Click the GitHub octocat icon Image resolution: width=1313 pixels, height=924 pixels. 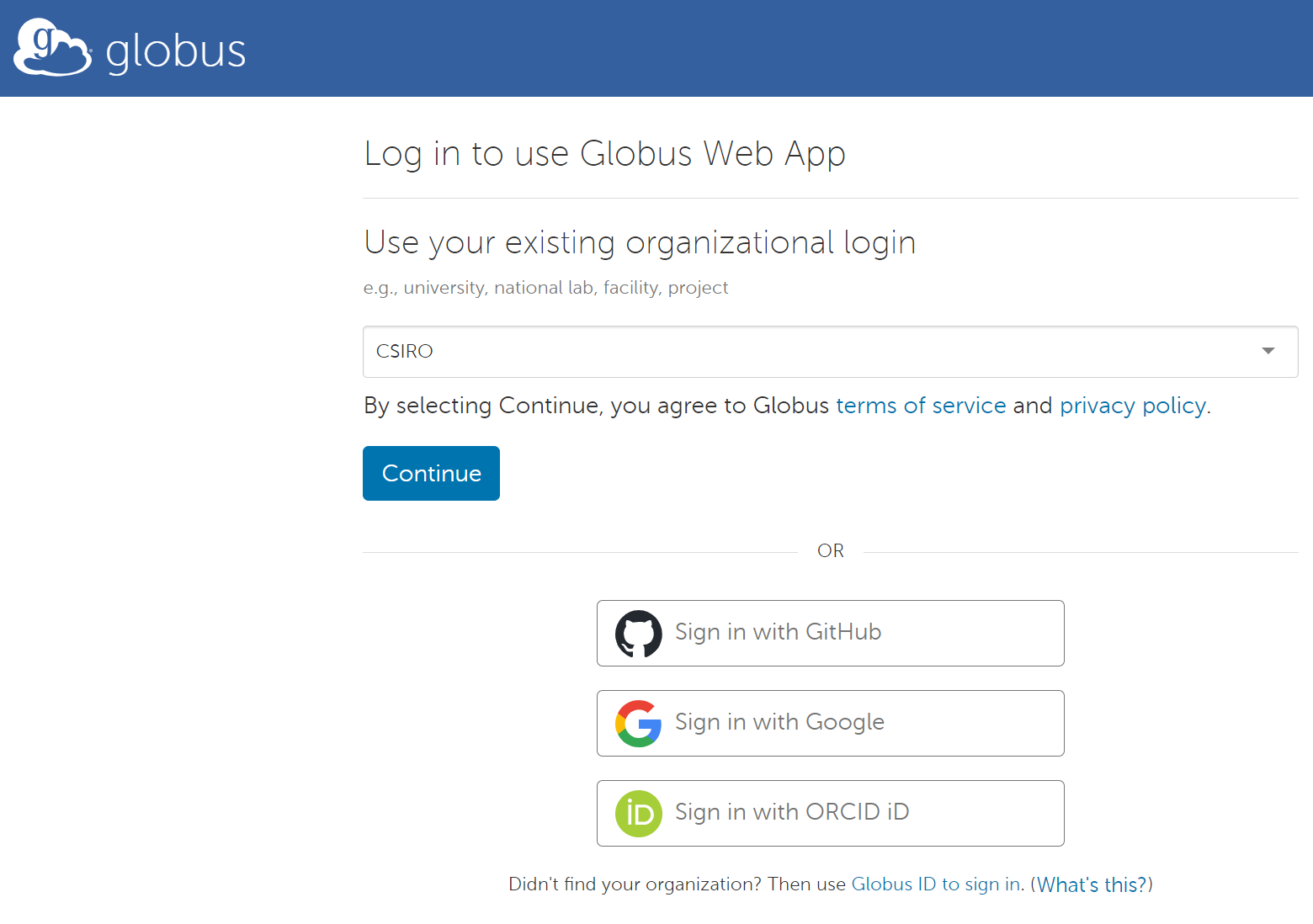pos(639,634)
